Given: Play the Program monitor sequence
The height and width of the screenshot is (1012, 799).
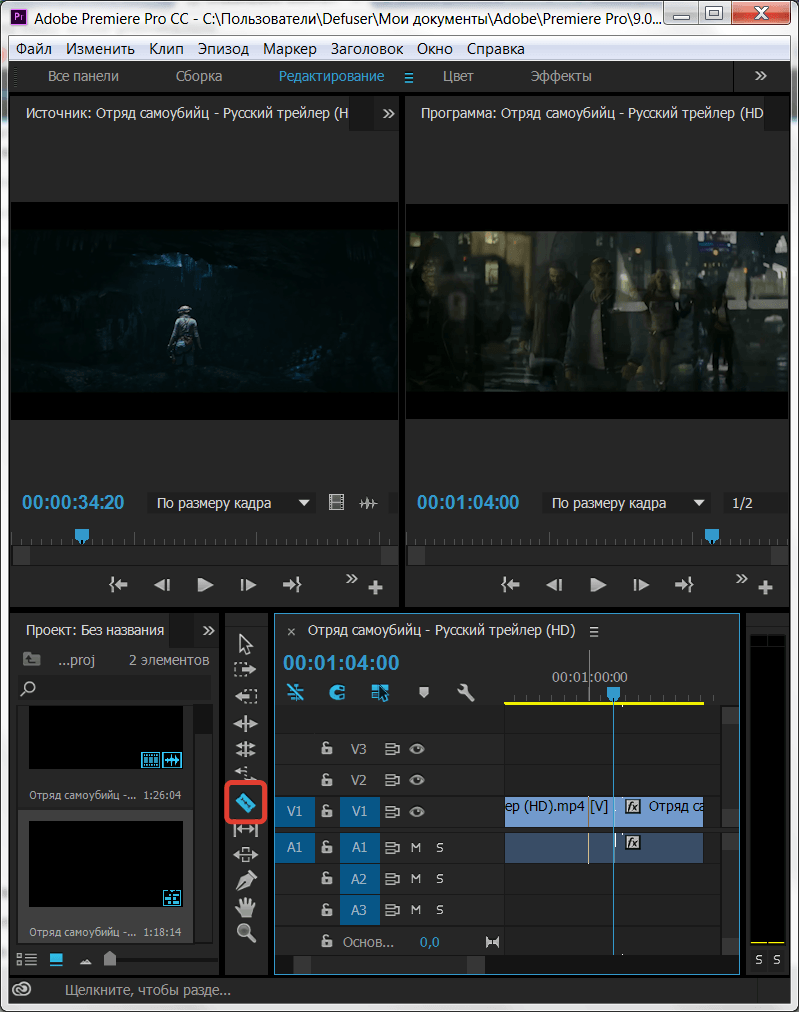Looking at the screenshot, I should point(598,585).
